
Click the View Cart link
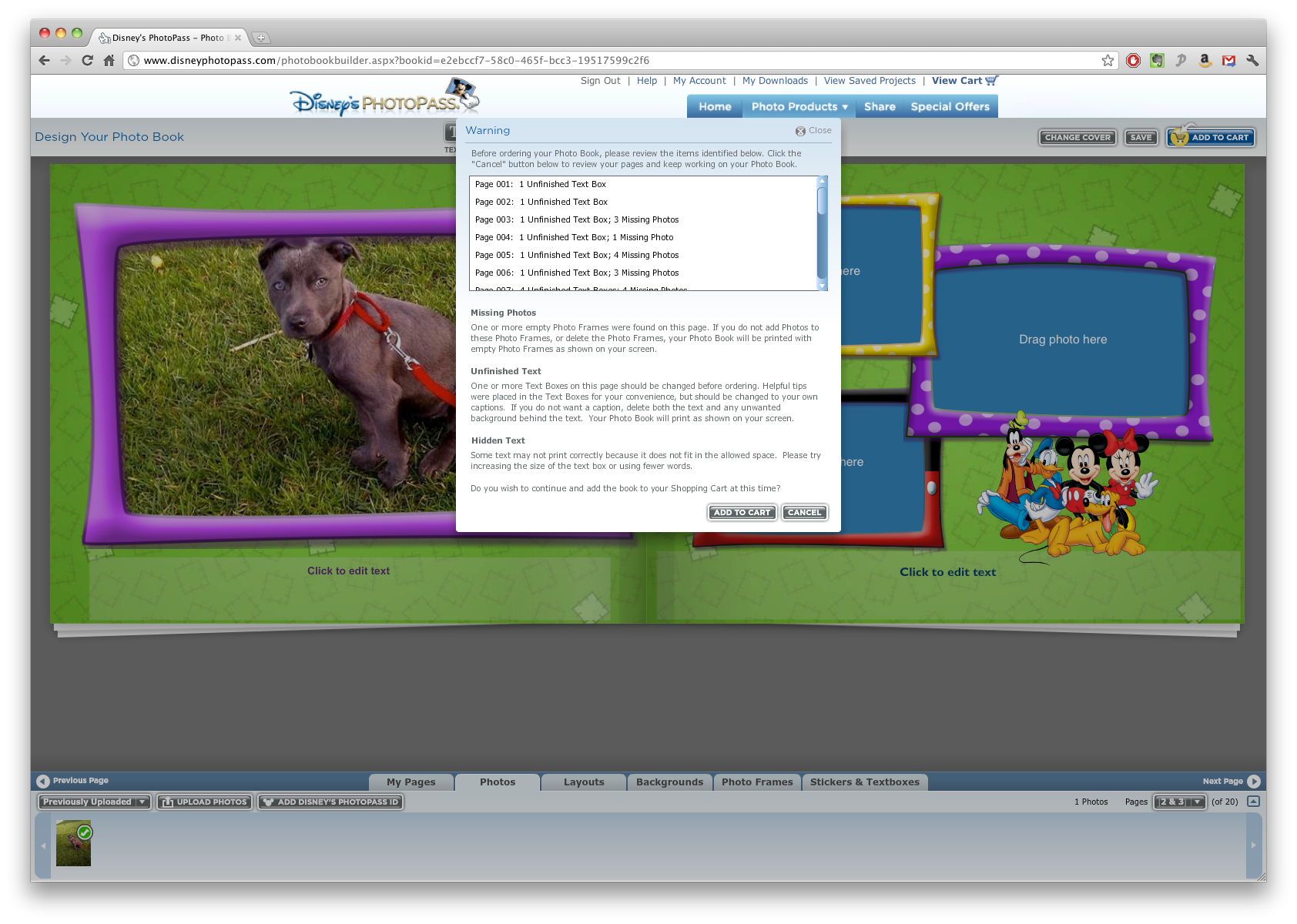click(965, 81)
